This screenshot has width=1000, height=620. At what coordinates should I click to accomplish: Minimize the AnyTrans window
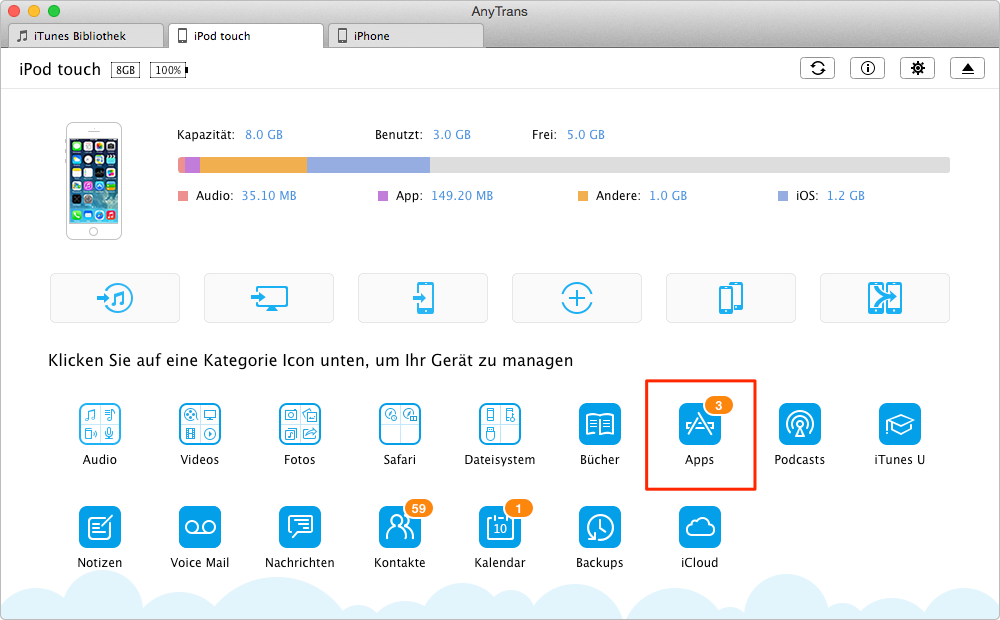[34, 11]
